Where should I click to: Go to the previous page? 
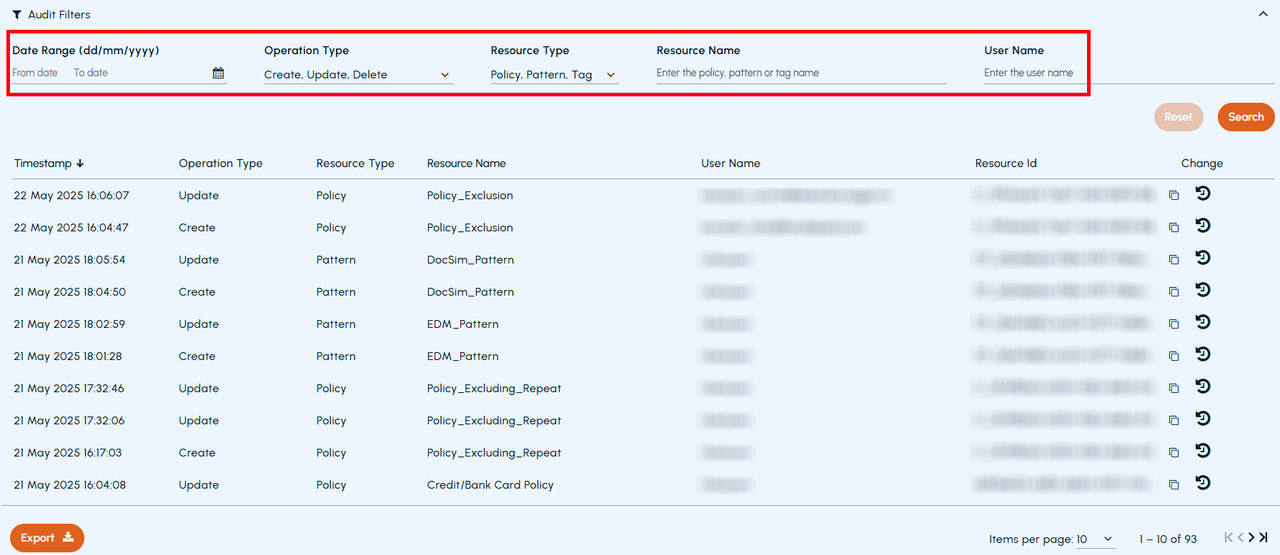(1240, 538)
